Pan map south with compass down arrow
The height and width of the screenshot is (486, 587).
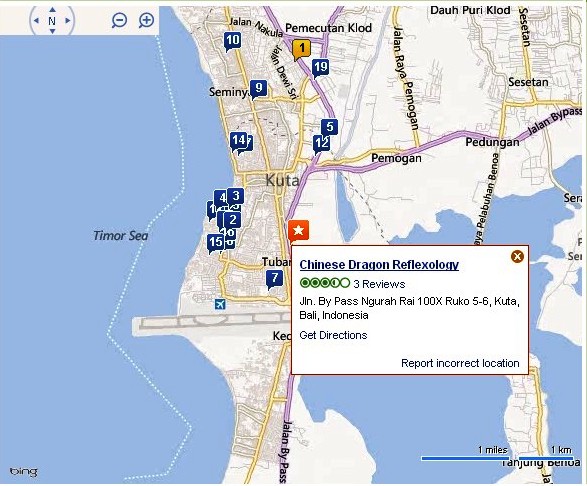(52, 31)
